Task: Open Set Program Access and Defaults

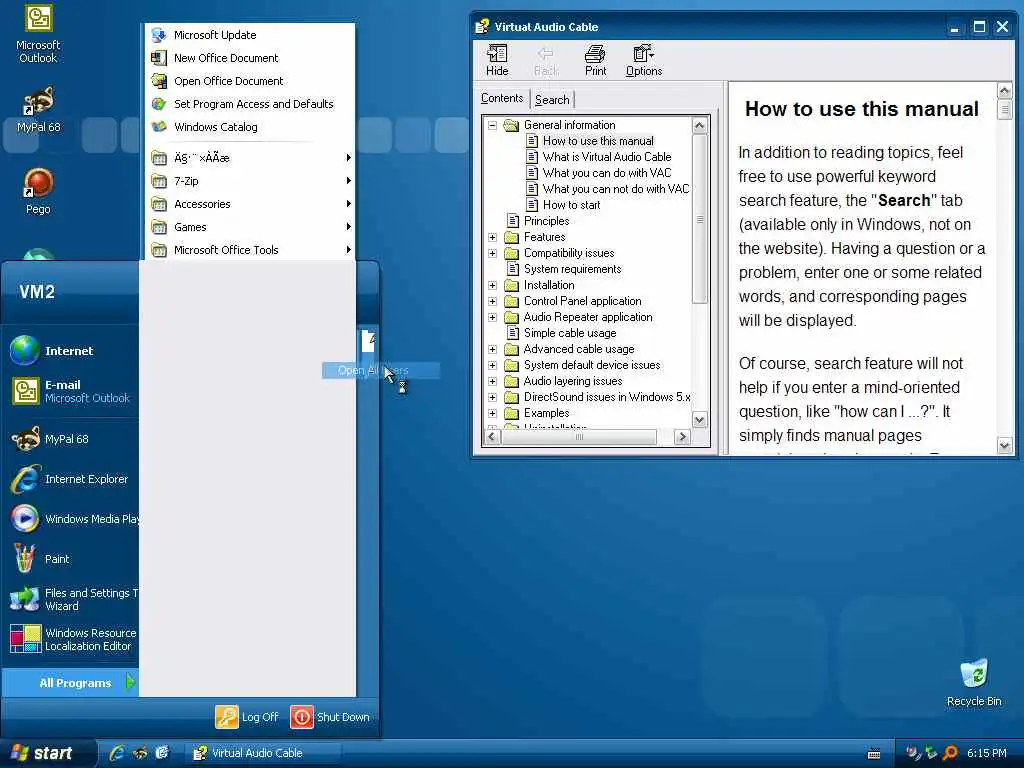Action: click(x=249, y=104)
